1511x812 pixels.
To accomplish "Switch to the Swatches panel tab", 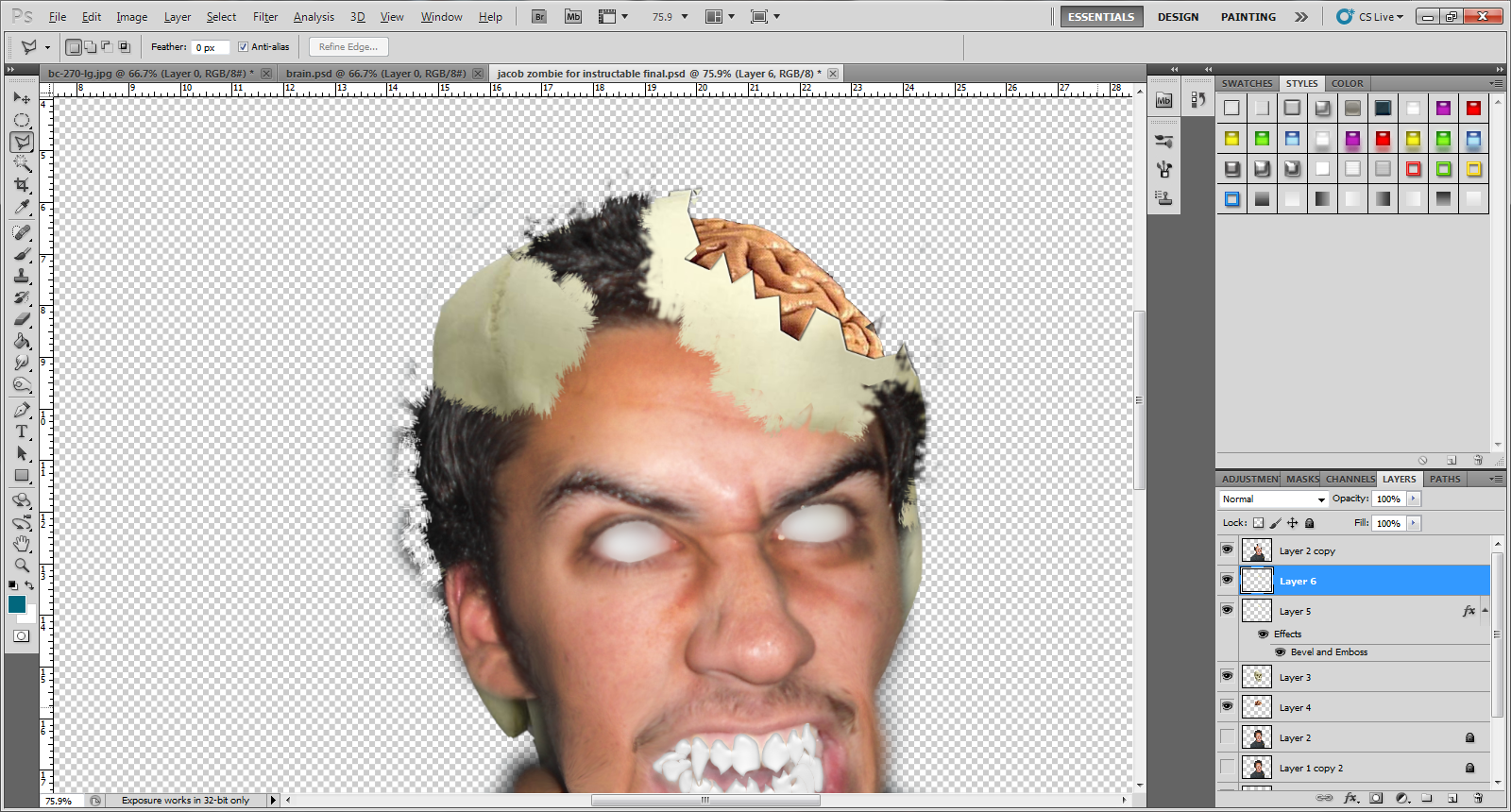I will click(x=1247, y=83).
